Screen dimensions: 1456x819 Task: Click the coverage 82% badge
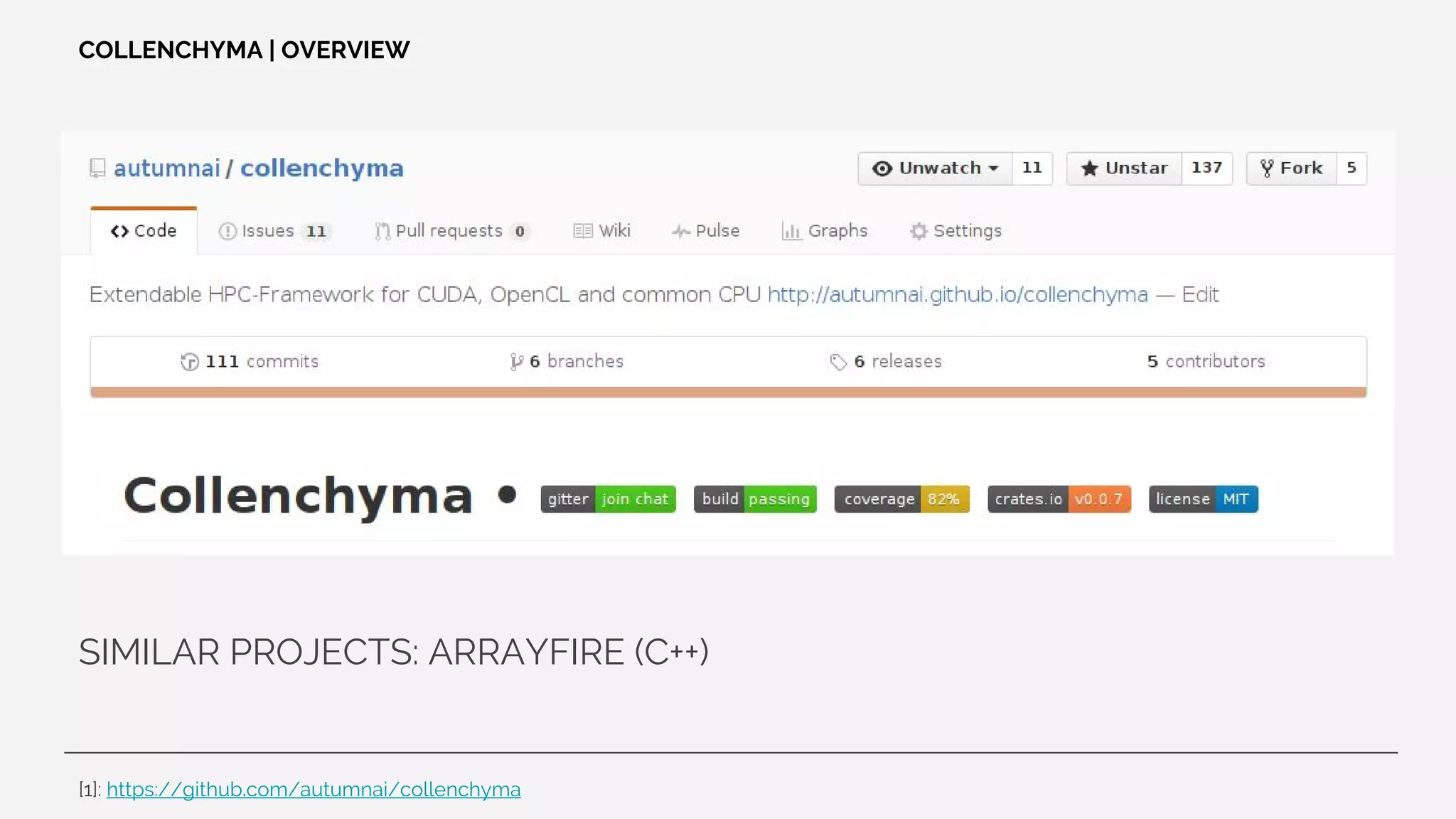[901, 499]
